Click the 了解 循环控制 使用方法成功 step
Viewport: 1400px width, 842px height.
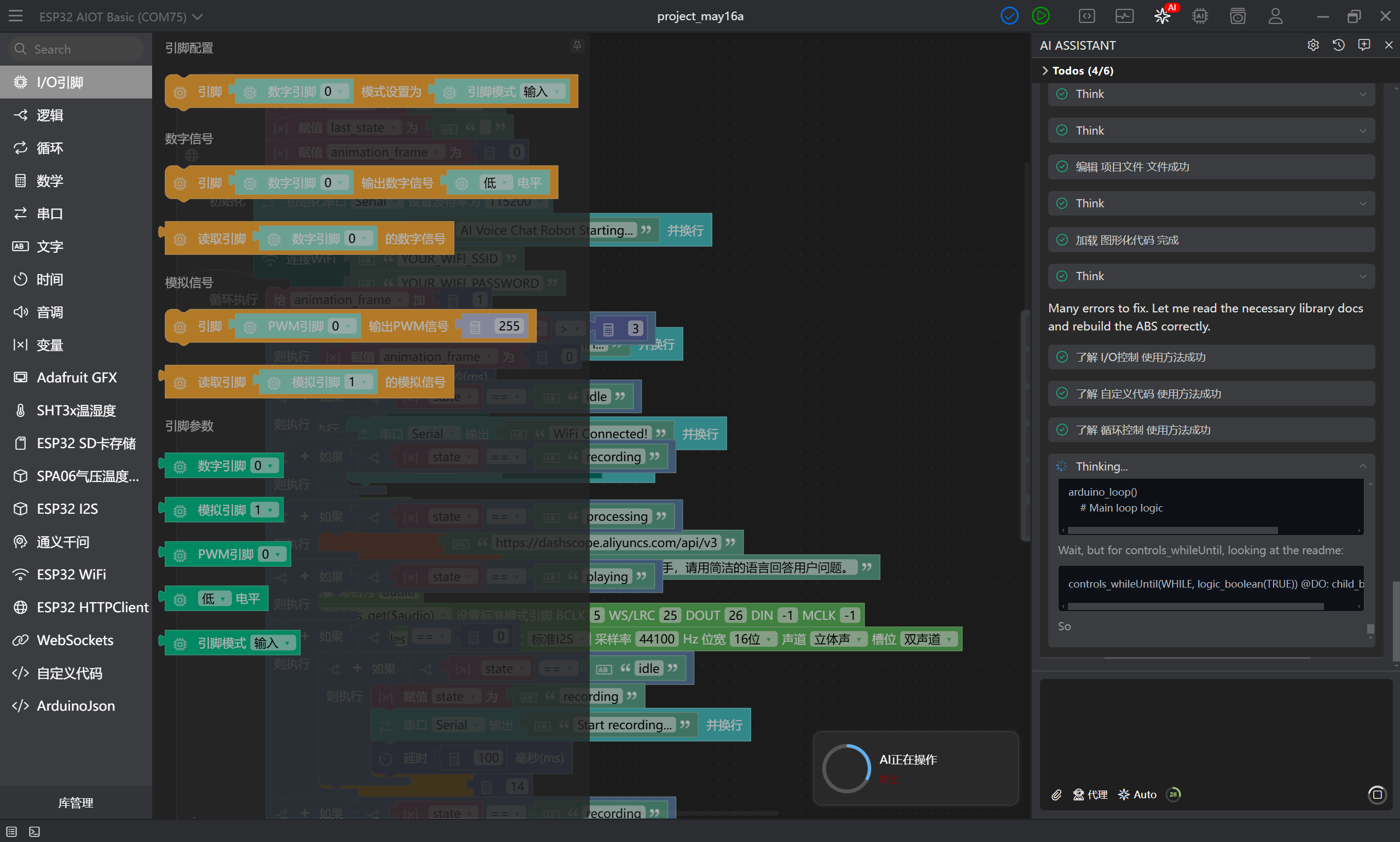pos(1211,430)
